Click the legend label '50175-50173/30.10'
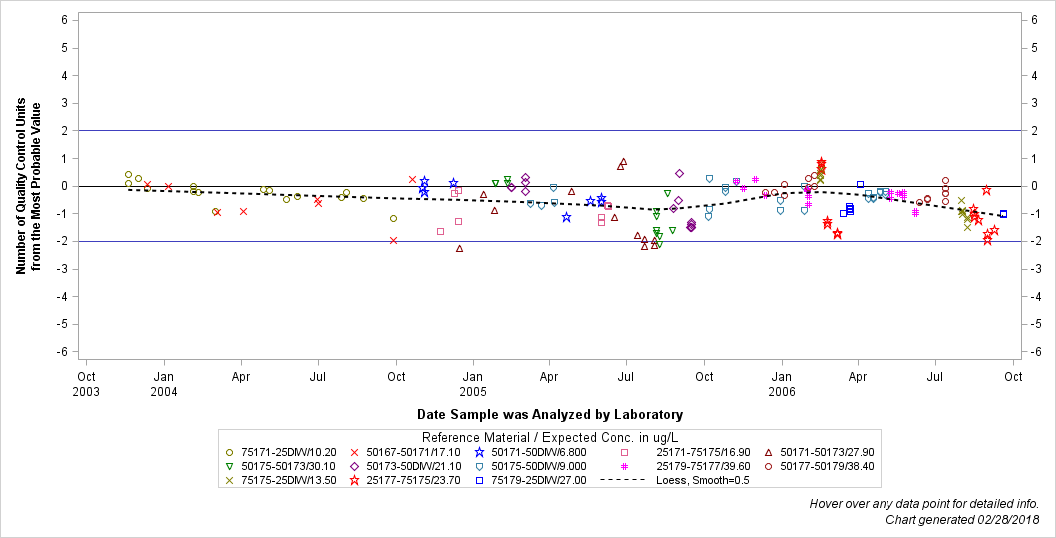1056x538 pixels. (x=286, y=466)
